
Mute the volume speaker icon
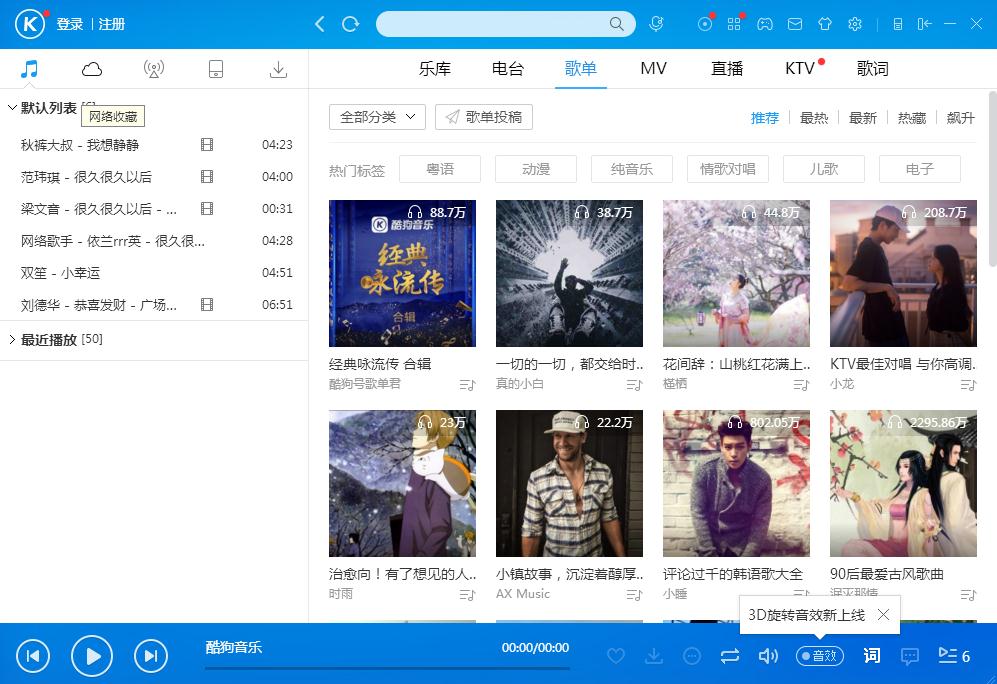click(768, 656)
